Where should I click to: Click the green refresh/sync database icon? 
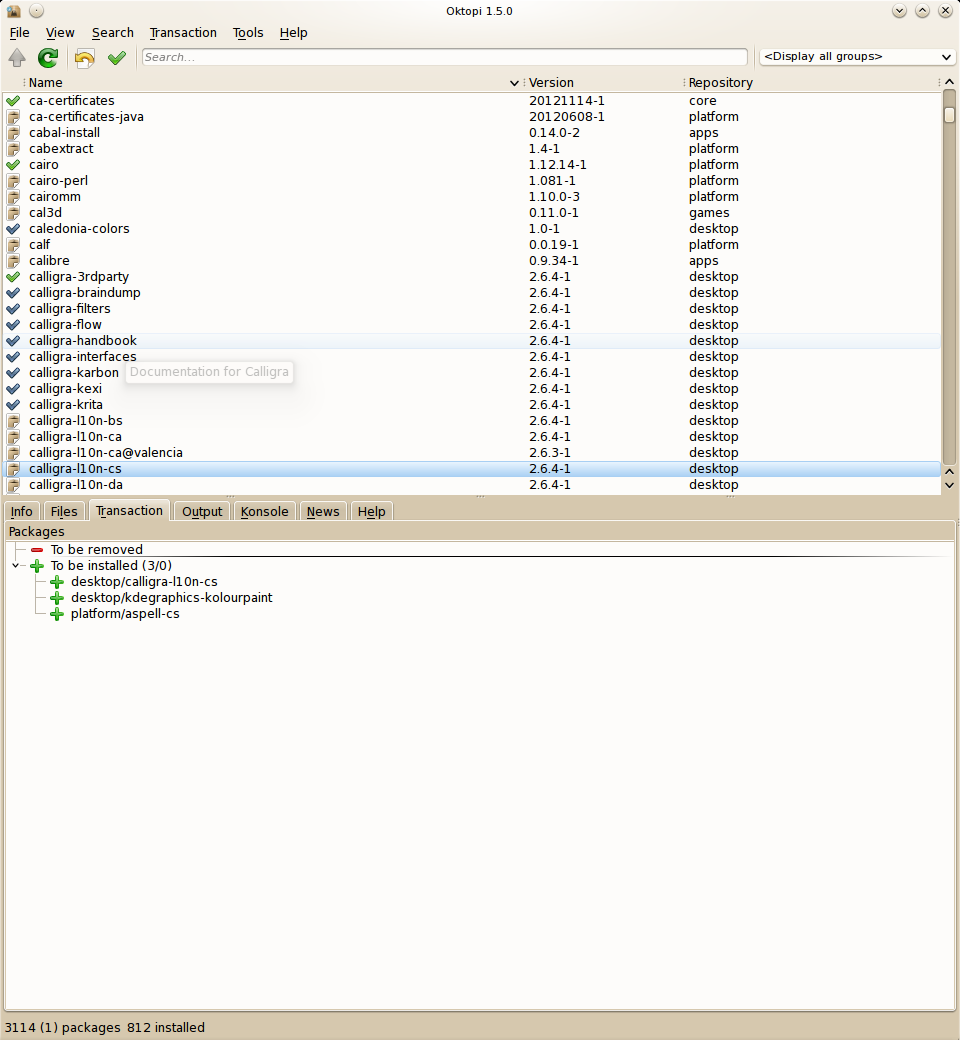coord(48,58)
